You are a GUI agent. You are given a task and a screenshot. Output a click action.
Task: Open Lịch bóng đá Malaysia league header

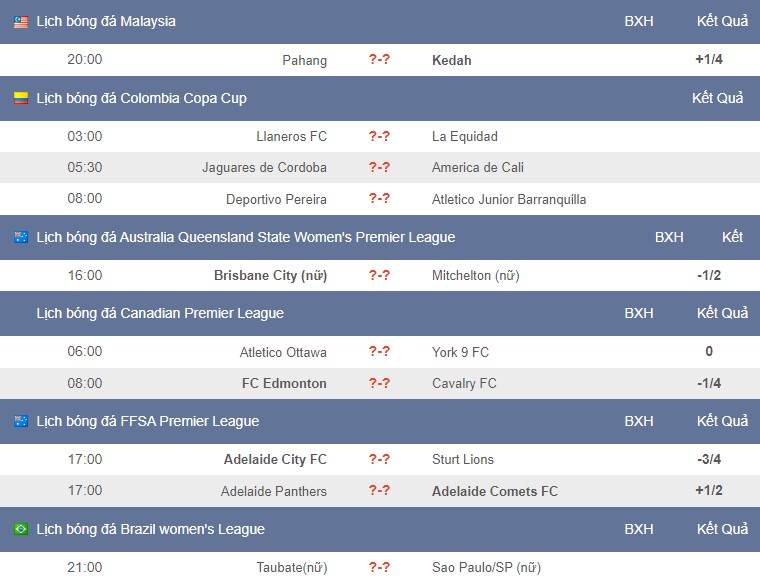106,21
